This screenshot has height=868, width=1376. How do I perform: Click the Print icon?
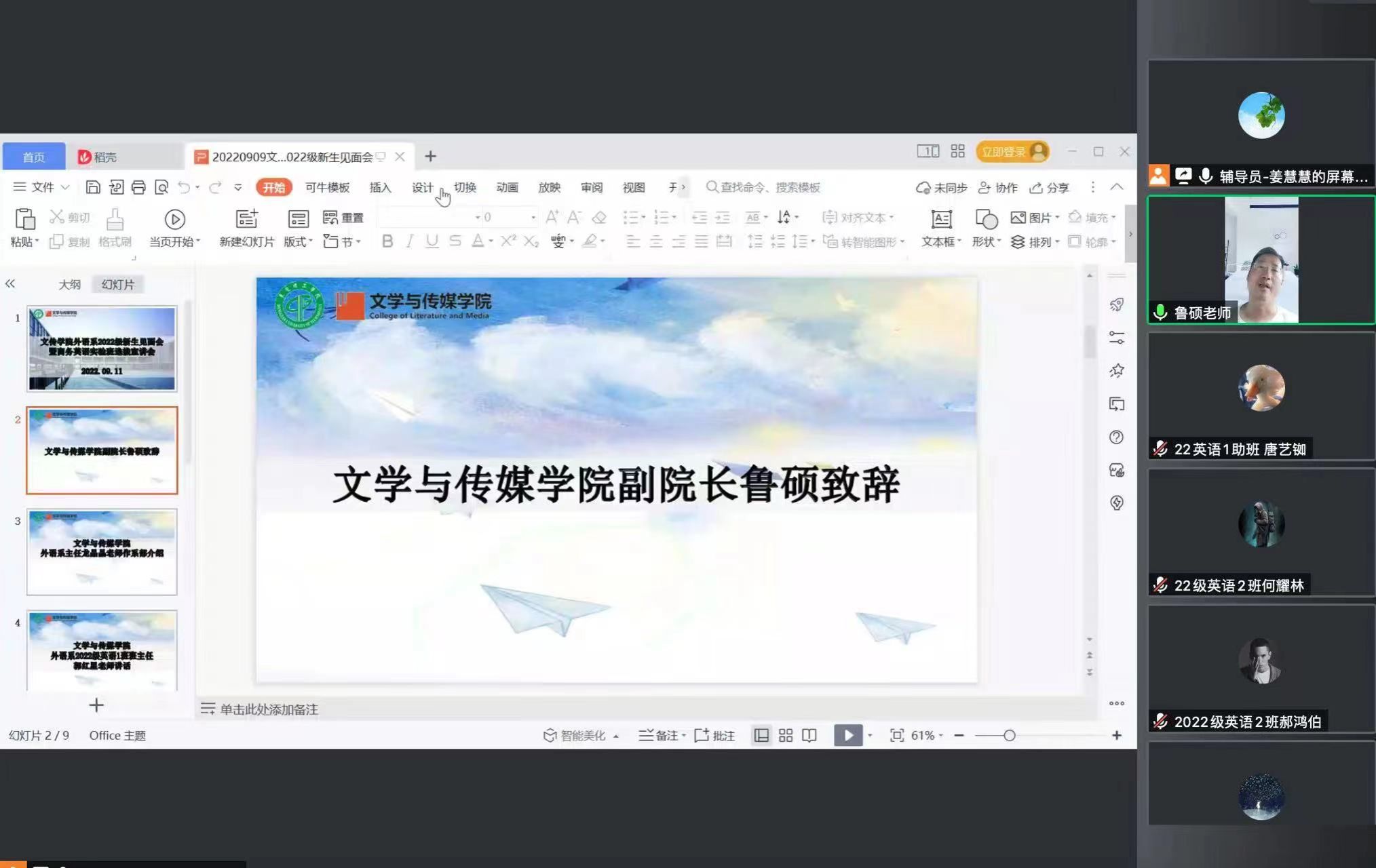coord(138,187)
